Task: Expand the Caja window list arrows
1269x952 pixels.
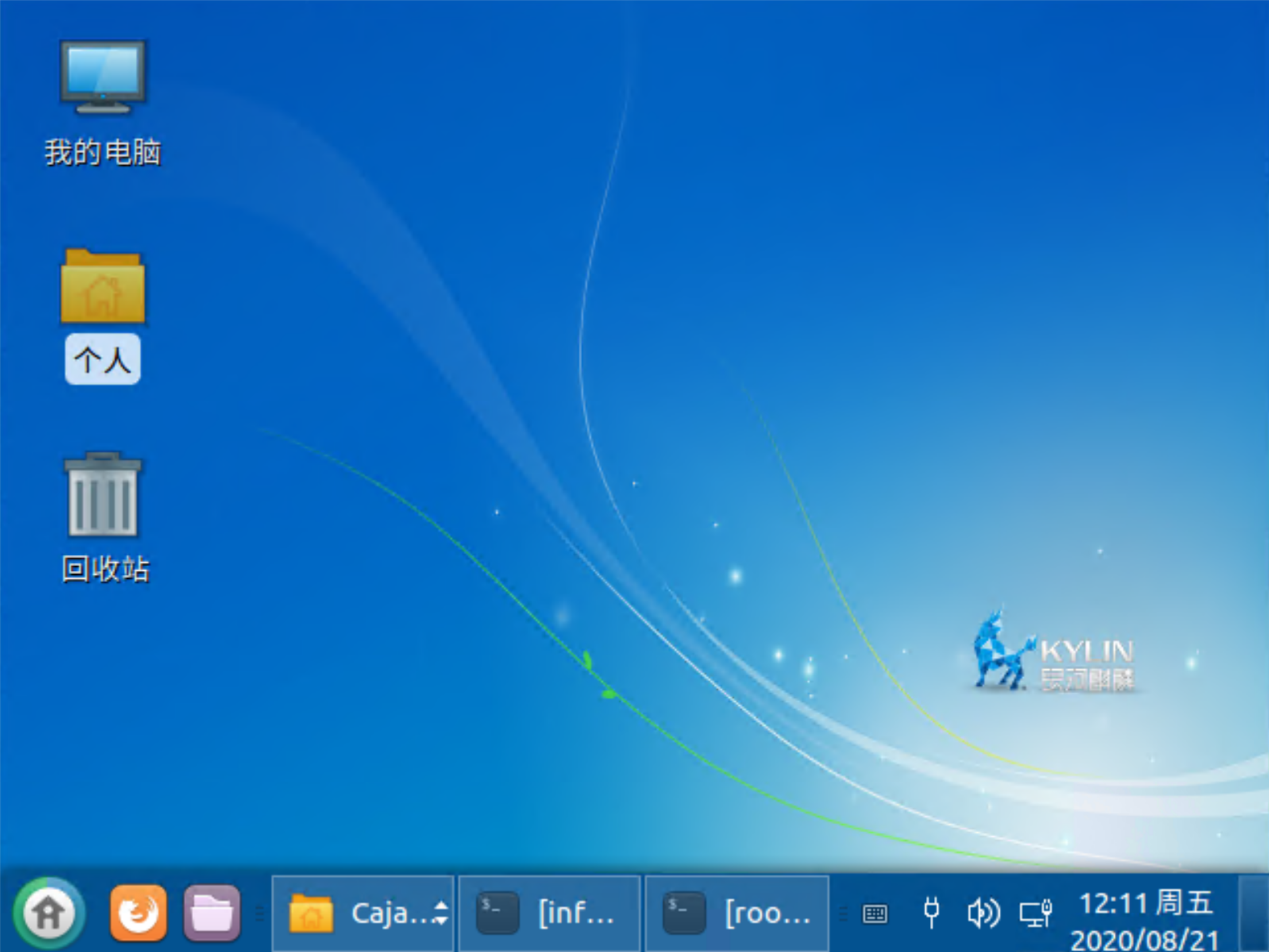Action: [x=441, y=913]
